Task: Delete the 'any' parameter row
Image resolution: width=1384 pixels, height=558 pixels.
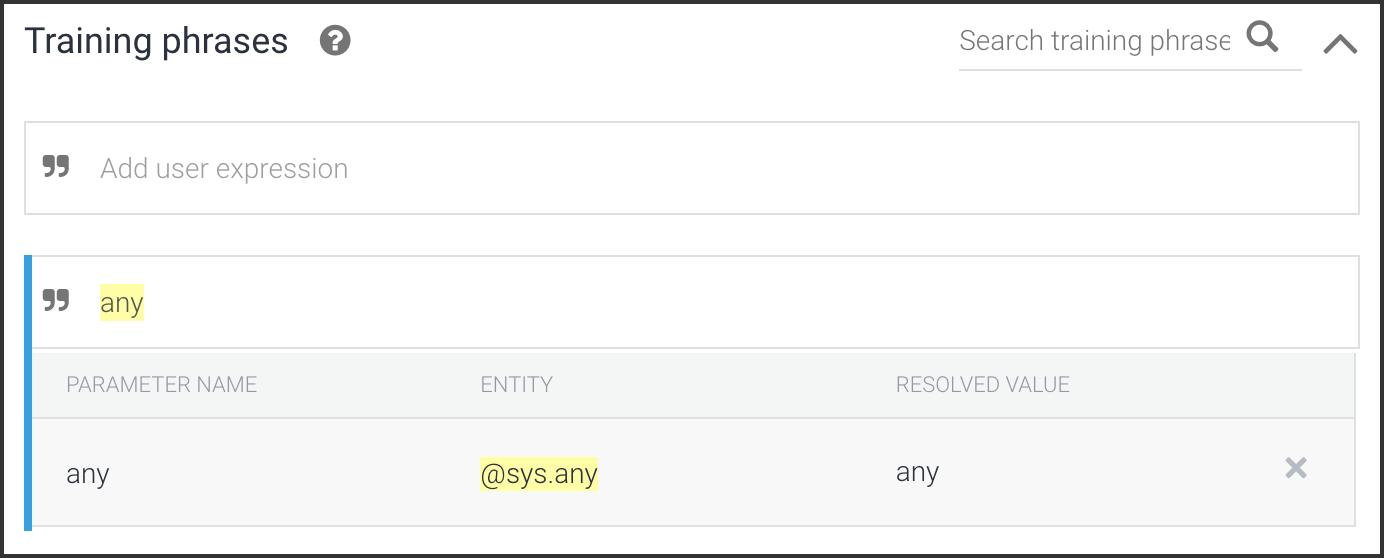Action: pyautogui.click(x=1295, y=468)
